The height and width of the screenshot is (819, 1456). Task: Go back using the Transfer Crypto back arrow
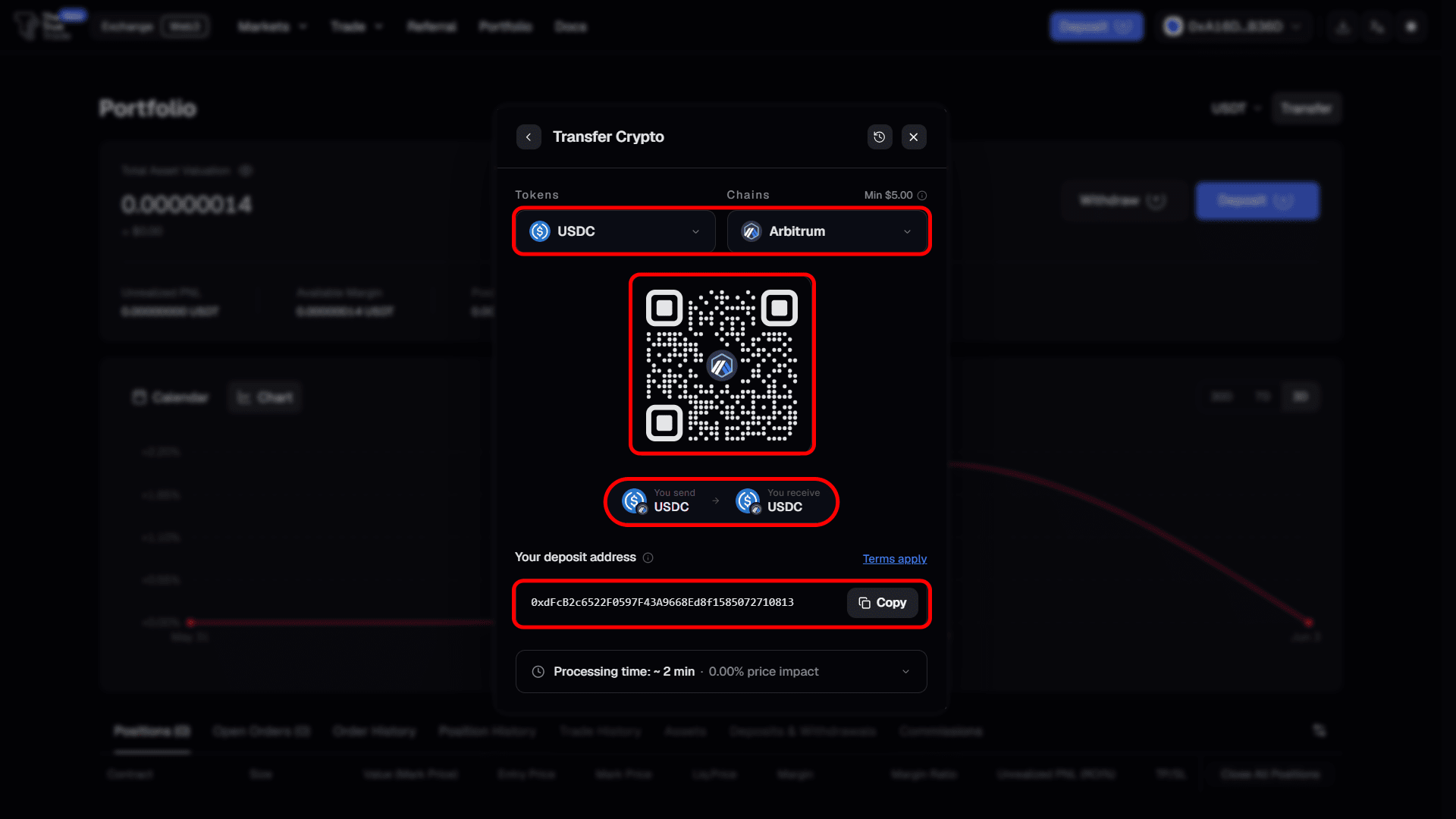[529, 137]
